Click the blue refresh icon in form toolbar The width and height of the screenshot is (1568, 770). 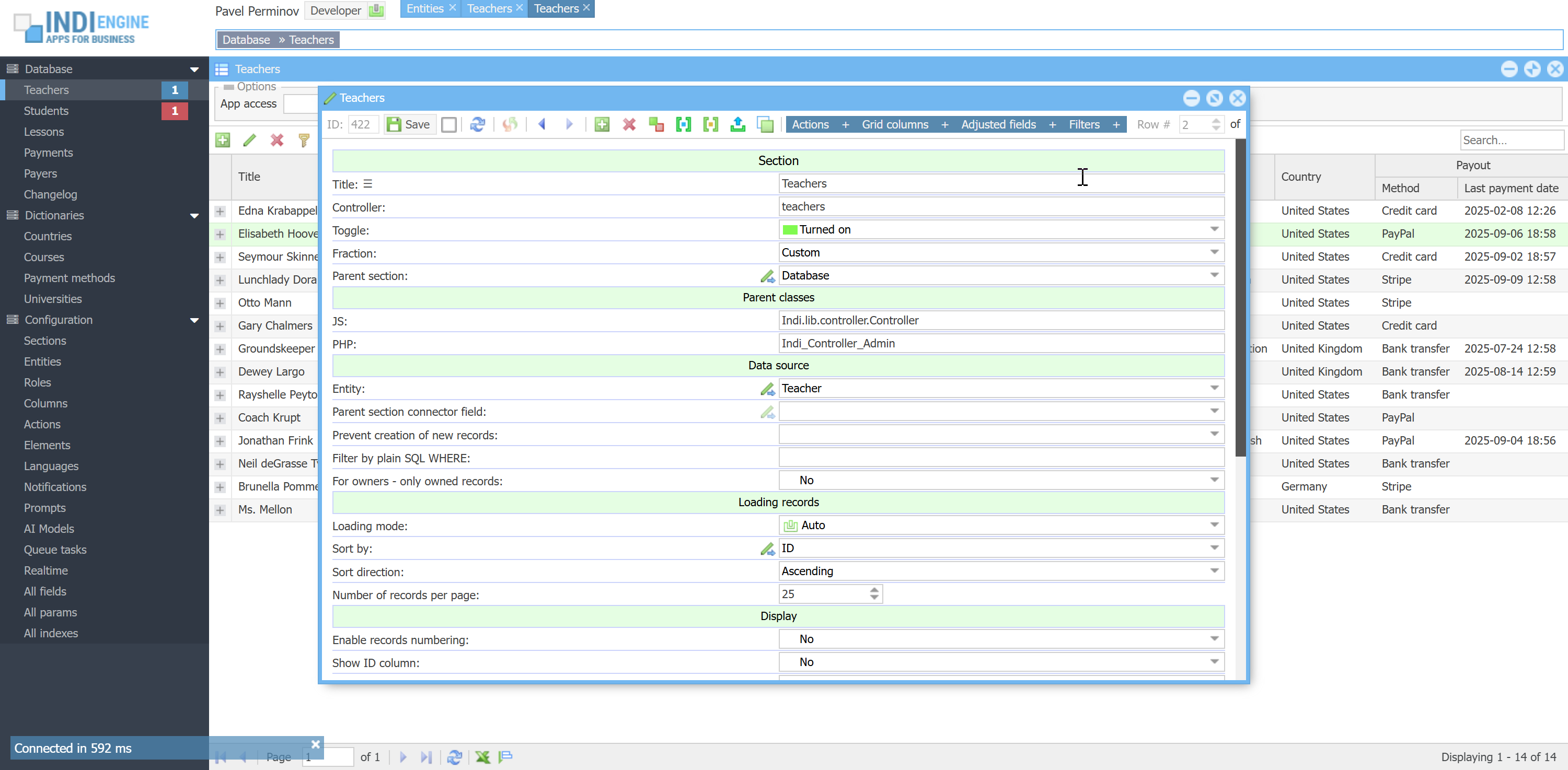(x=477, y=124)
